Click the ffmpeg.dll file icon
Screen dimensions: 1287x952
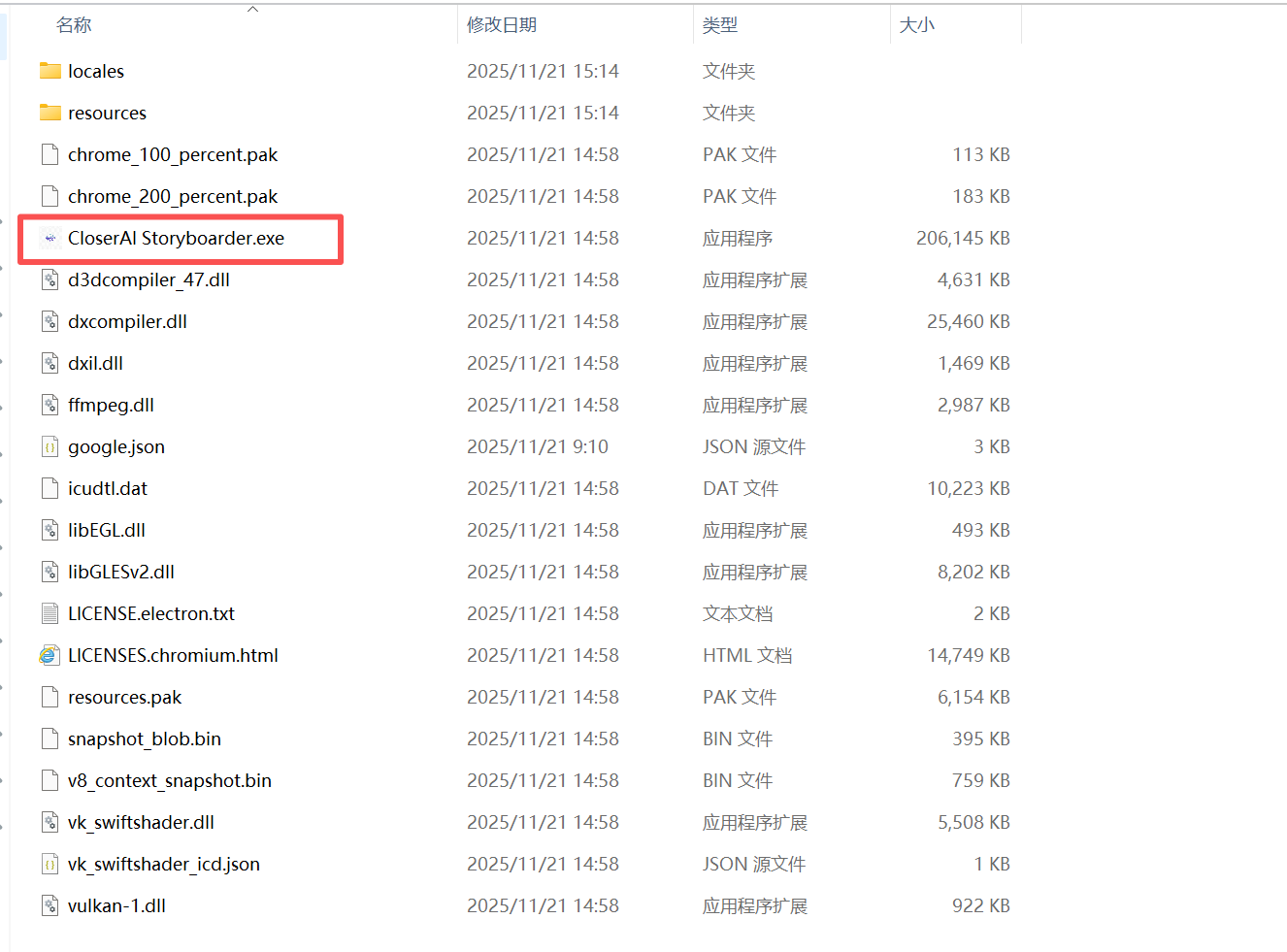pyautogui.click(x=50, y=405)
